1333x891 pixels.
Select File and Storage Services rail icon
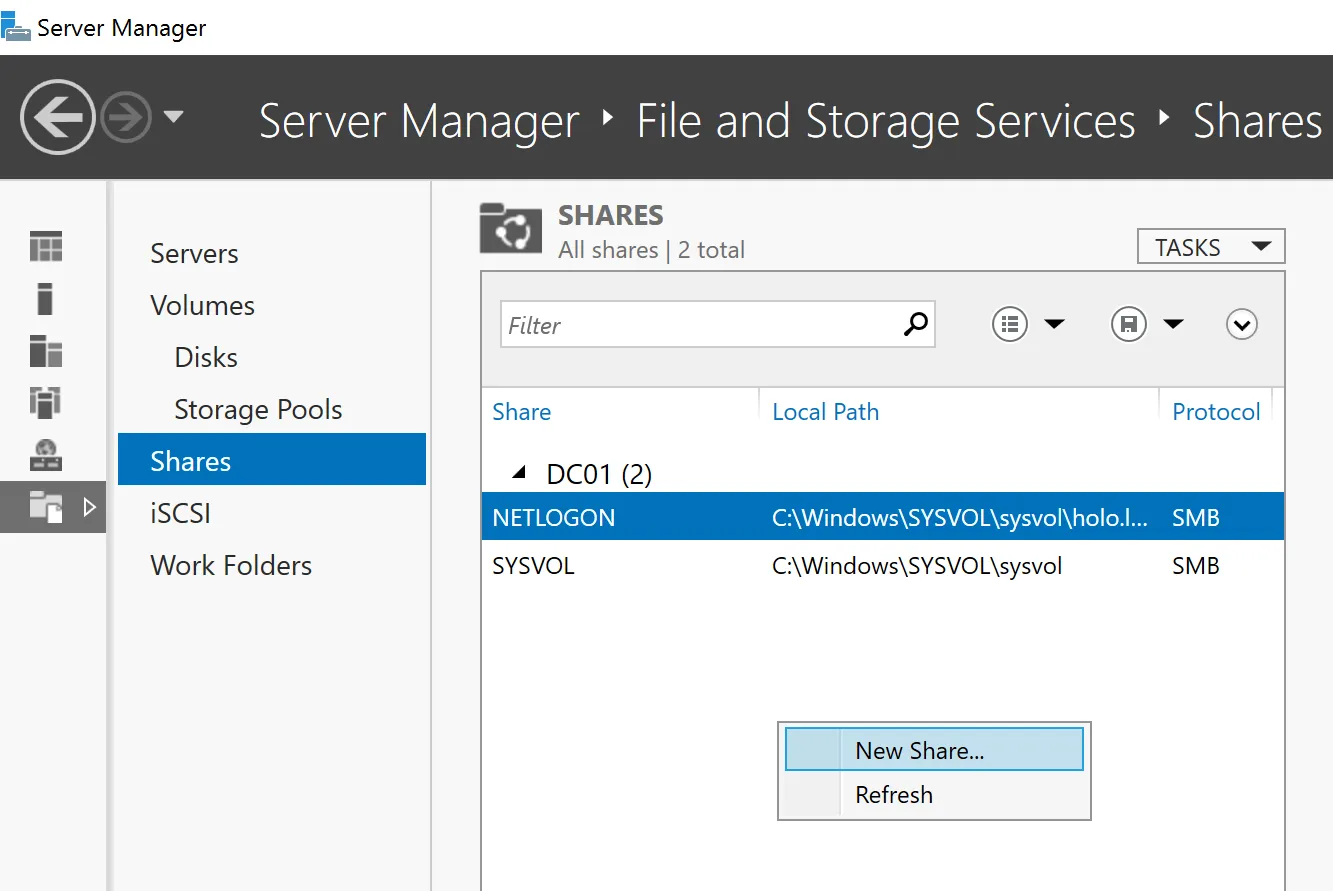tap(46, 506)
